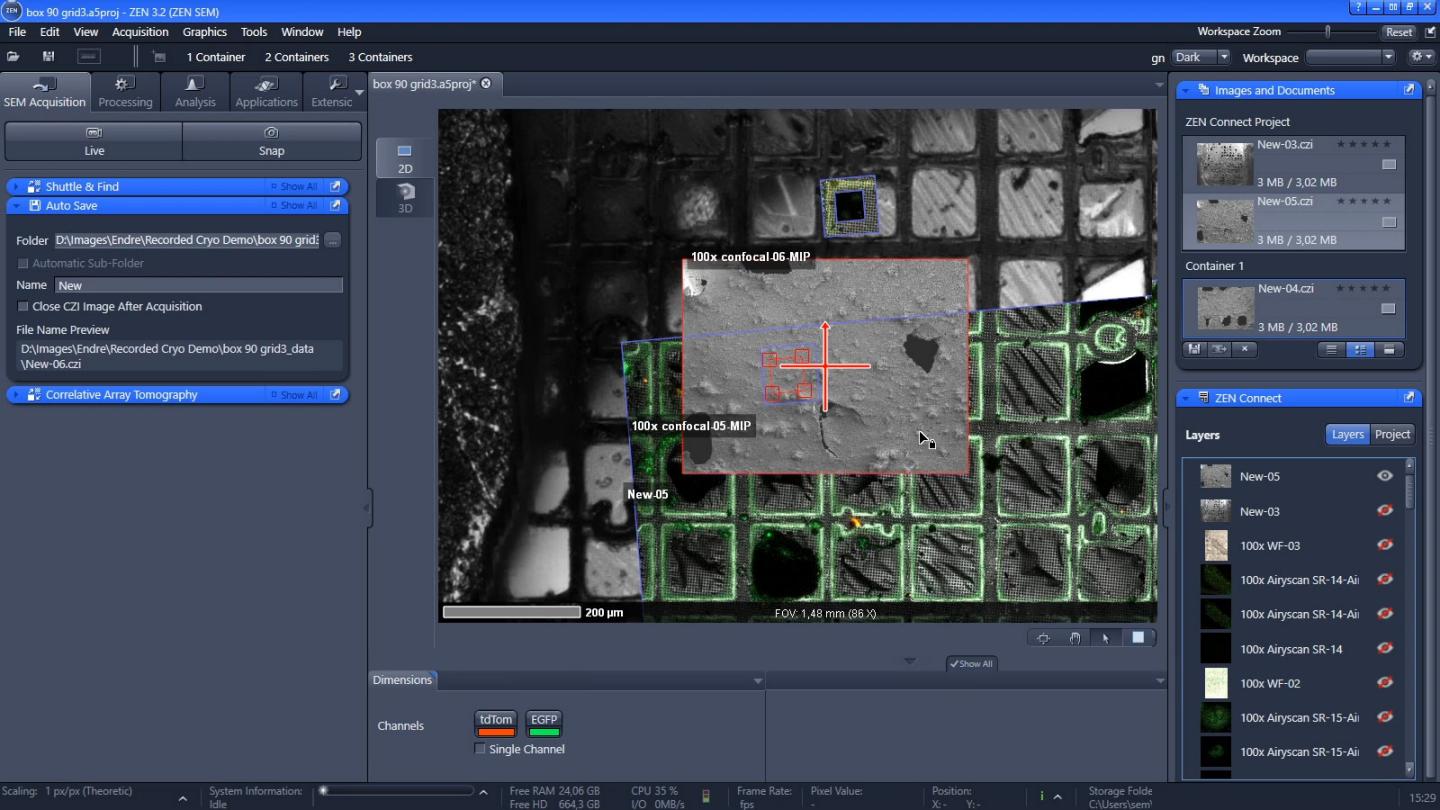
Task: Open the Acquisition menu
Action: pyautogui.click(x=140, y=31)
